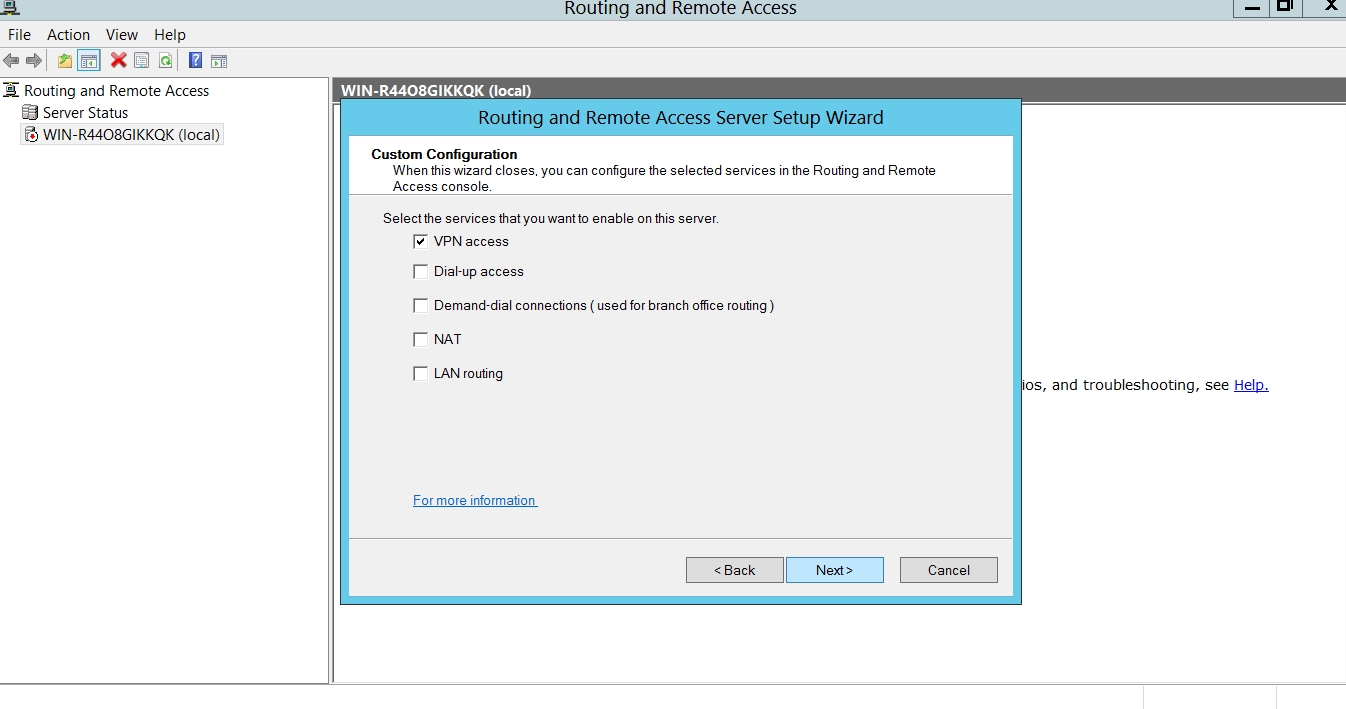1346x709 pixels.
Task: Click the blue Help question mark icon
Action: click(x=195, y=61)
